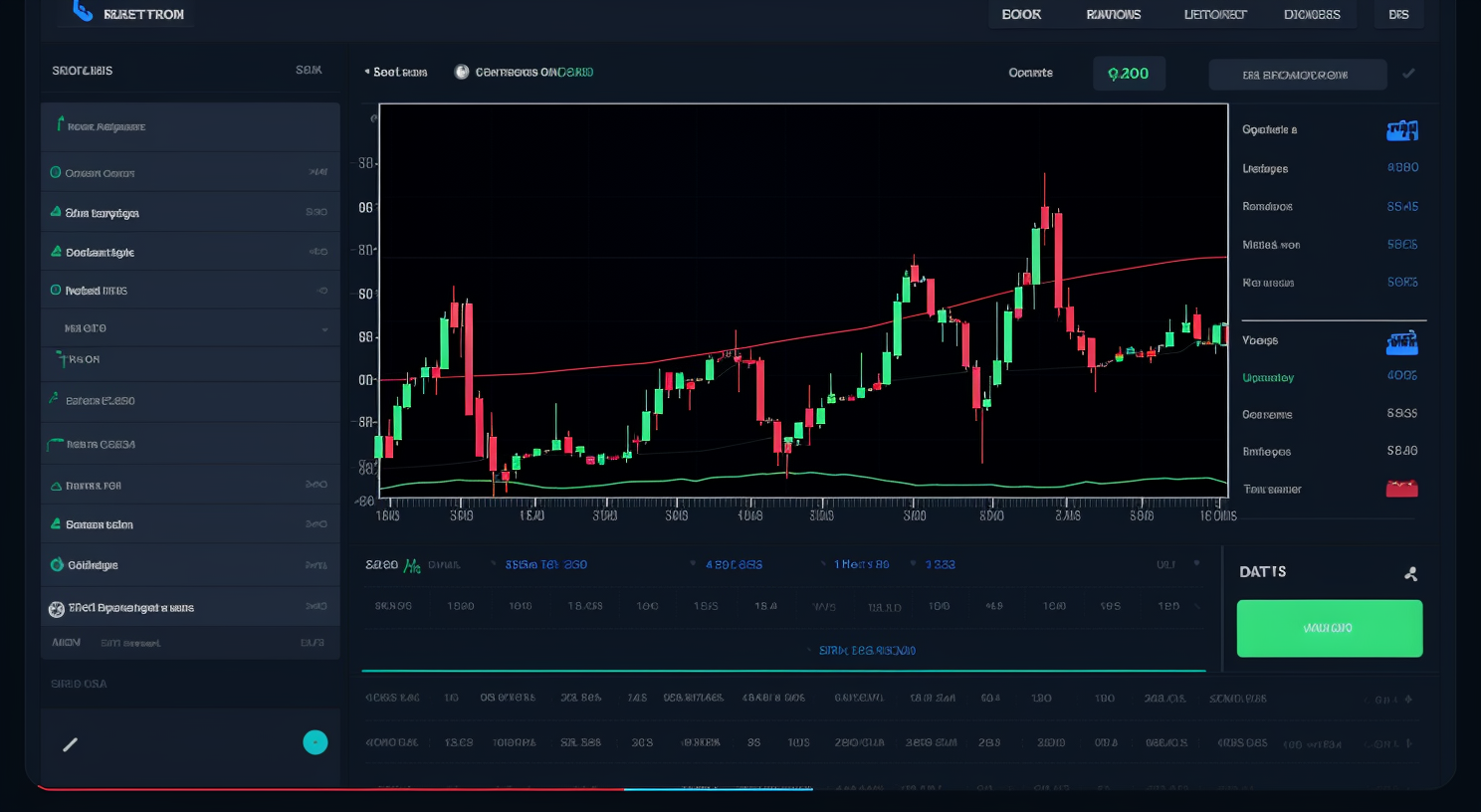Click the Romdsos value in the right panel
The height and width of the screenshot is (812, 1481).
(x=1402, y=206)
